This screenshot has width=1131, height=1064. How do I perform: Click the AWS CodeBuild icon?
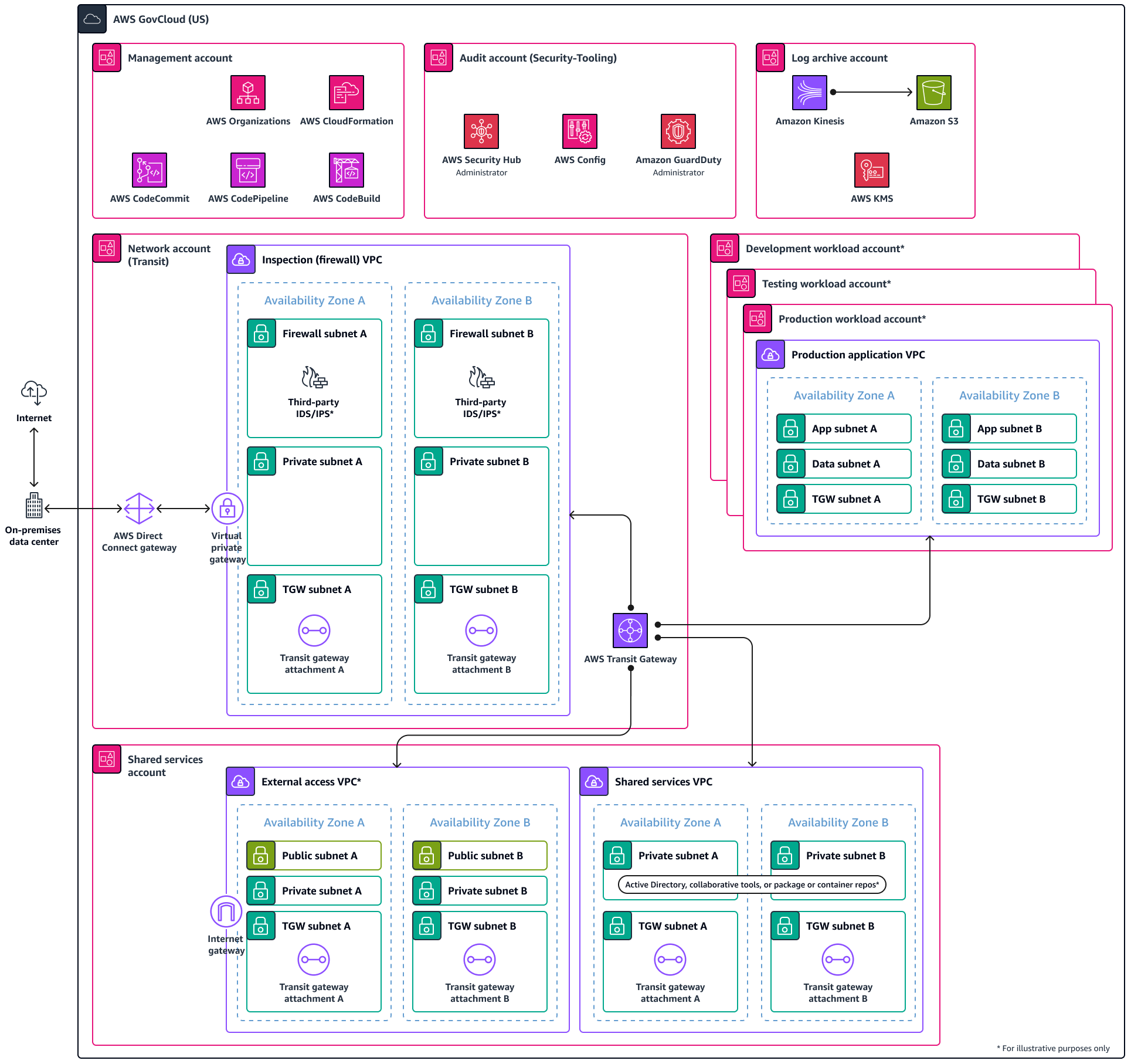coord(347,170)
